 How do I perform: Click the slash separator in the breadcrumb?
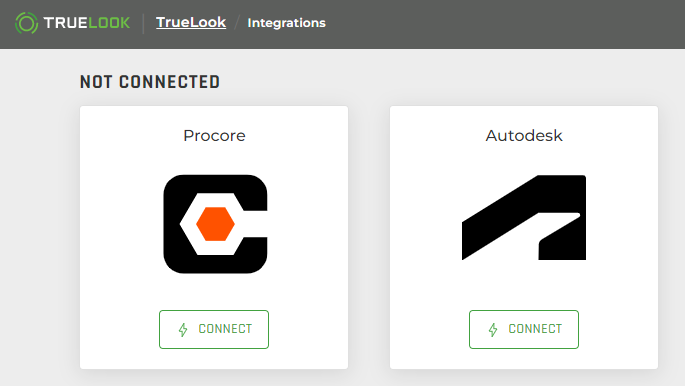(x=237, y=23)
